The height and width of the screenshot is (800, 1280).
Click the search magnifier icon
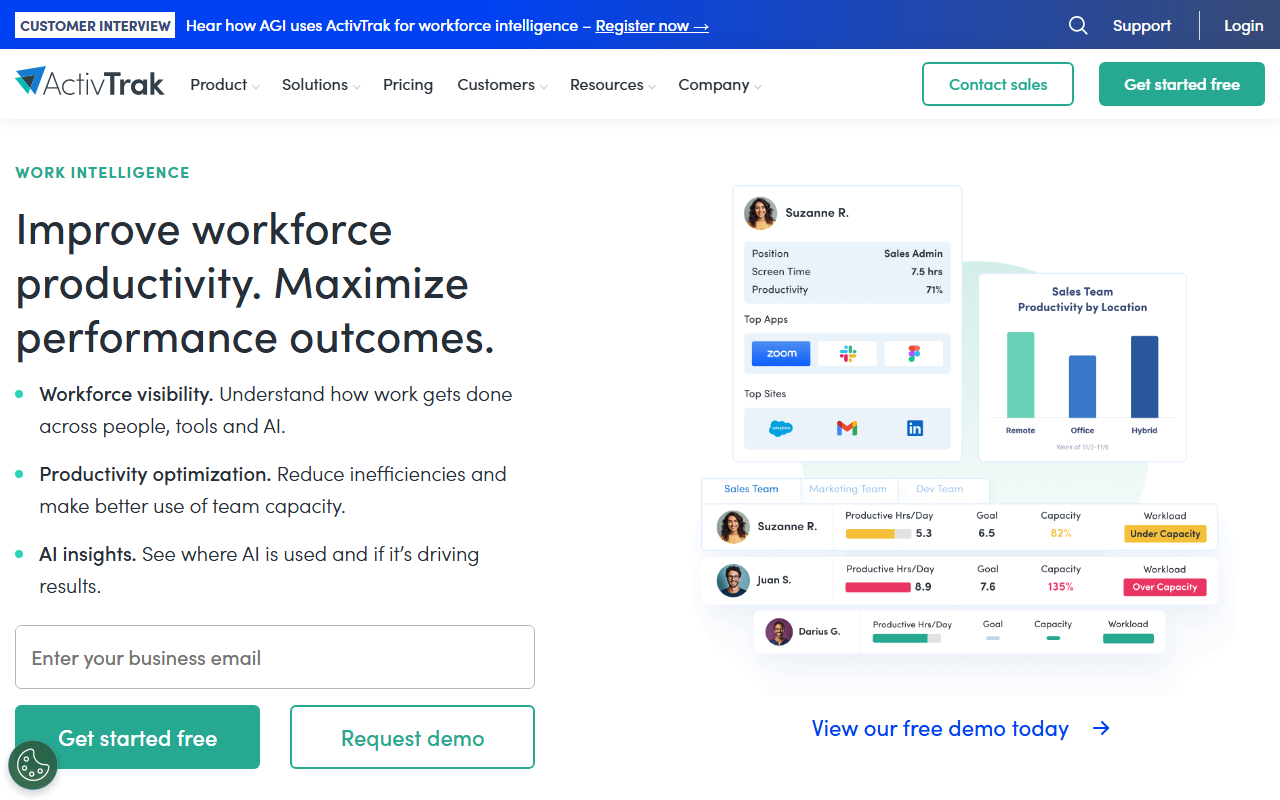pyautogui.click(x=1078, y=25)
